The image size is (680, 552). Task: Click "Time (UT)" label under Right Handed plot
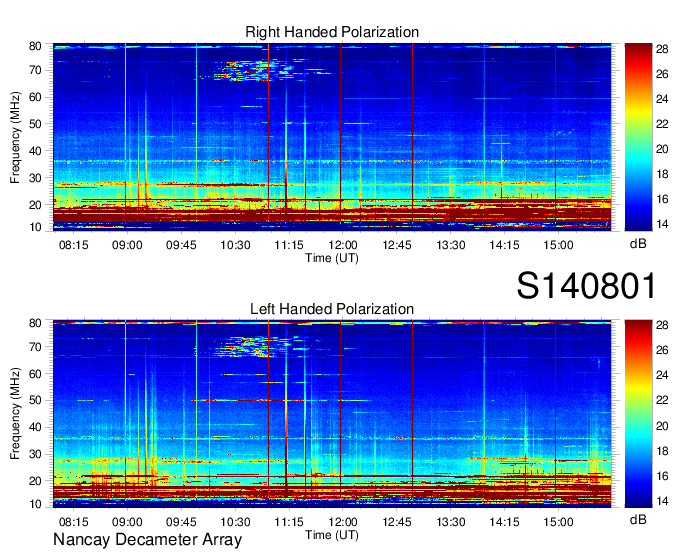(x=332, y=258)
